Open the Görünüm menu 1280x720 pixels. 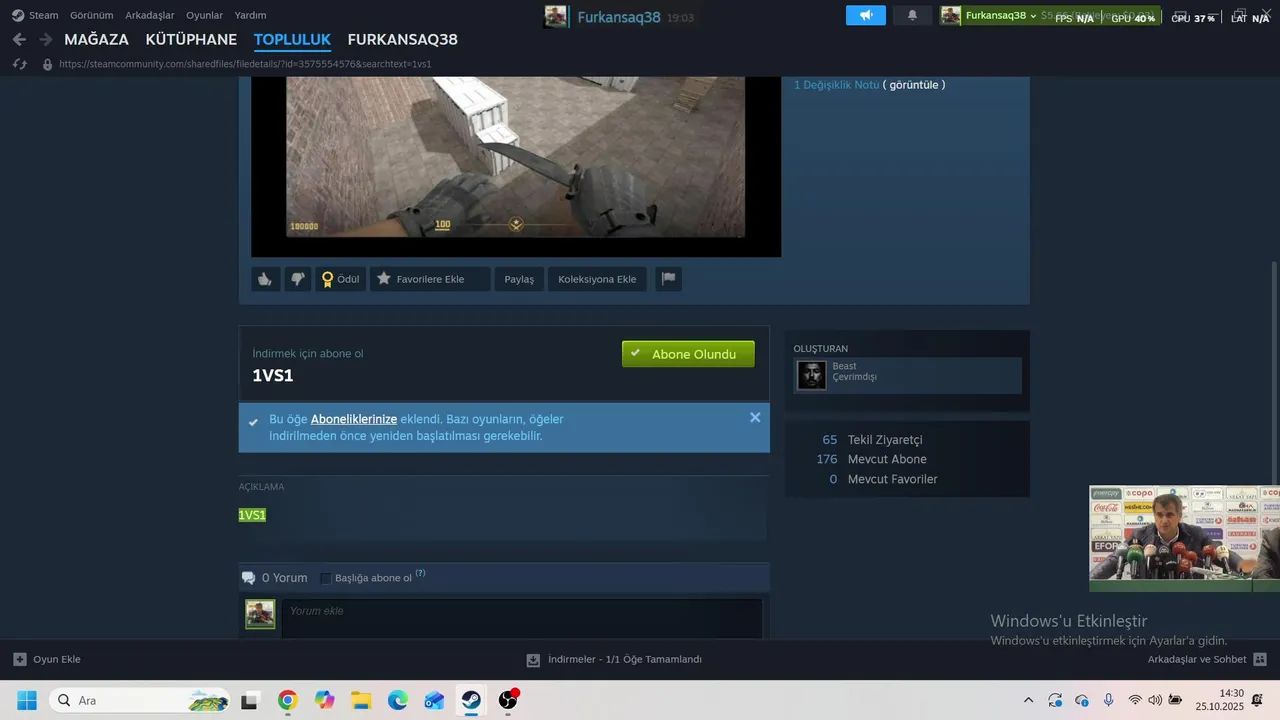[x=91, y=15]
